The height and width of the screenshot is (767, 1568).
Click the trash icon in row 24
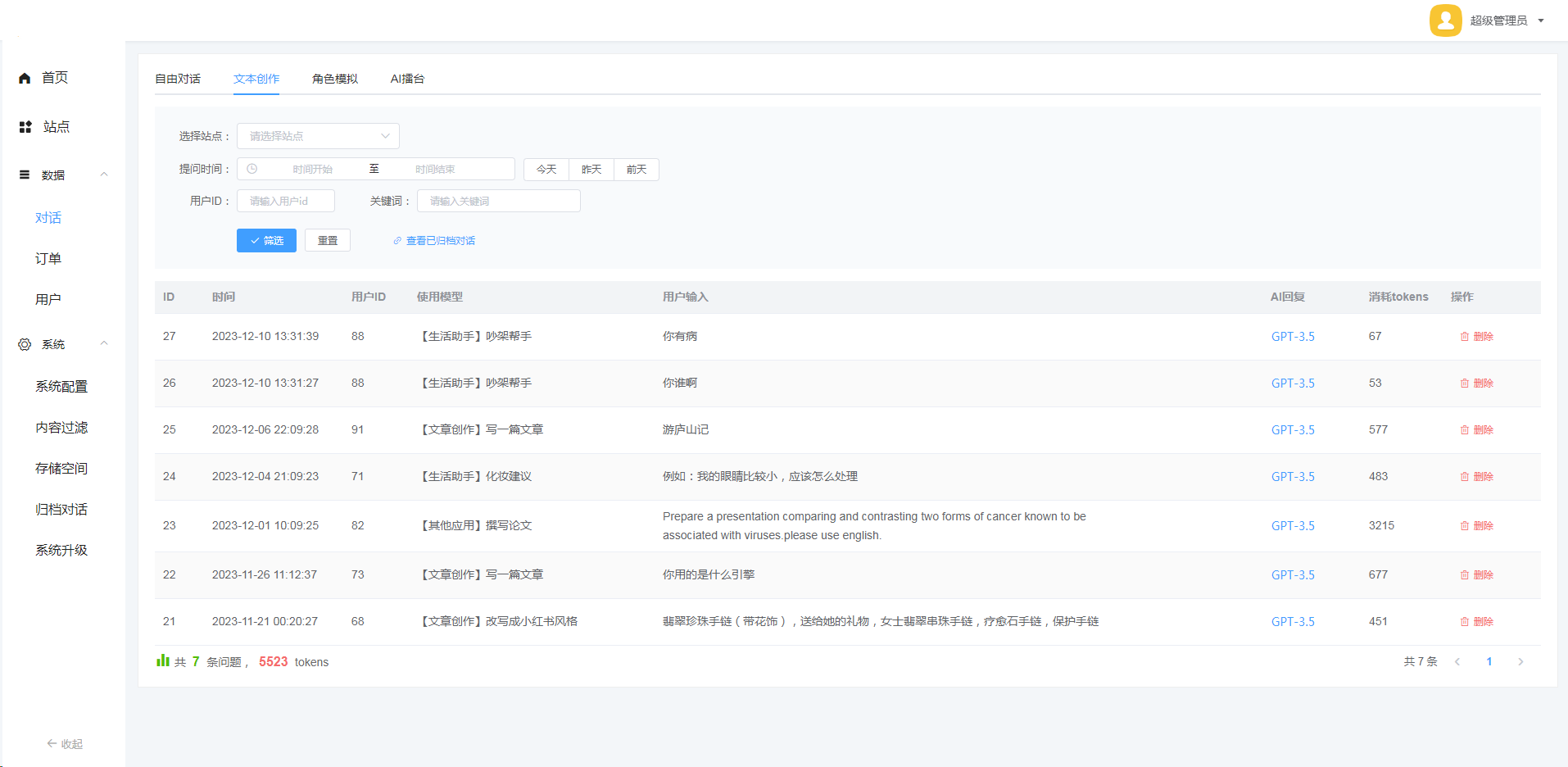[x=1465, y=477]
